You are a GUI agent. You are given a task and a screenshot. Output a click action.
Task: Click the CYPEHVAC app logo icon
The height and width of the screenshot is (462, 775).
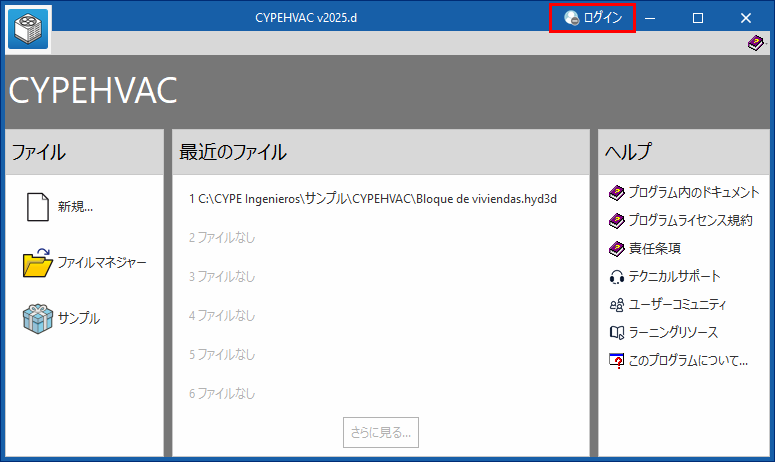28,28
